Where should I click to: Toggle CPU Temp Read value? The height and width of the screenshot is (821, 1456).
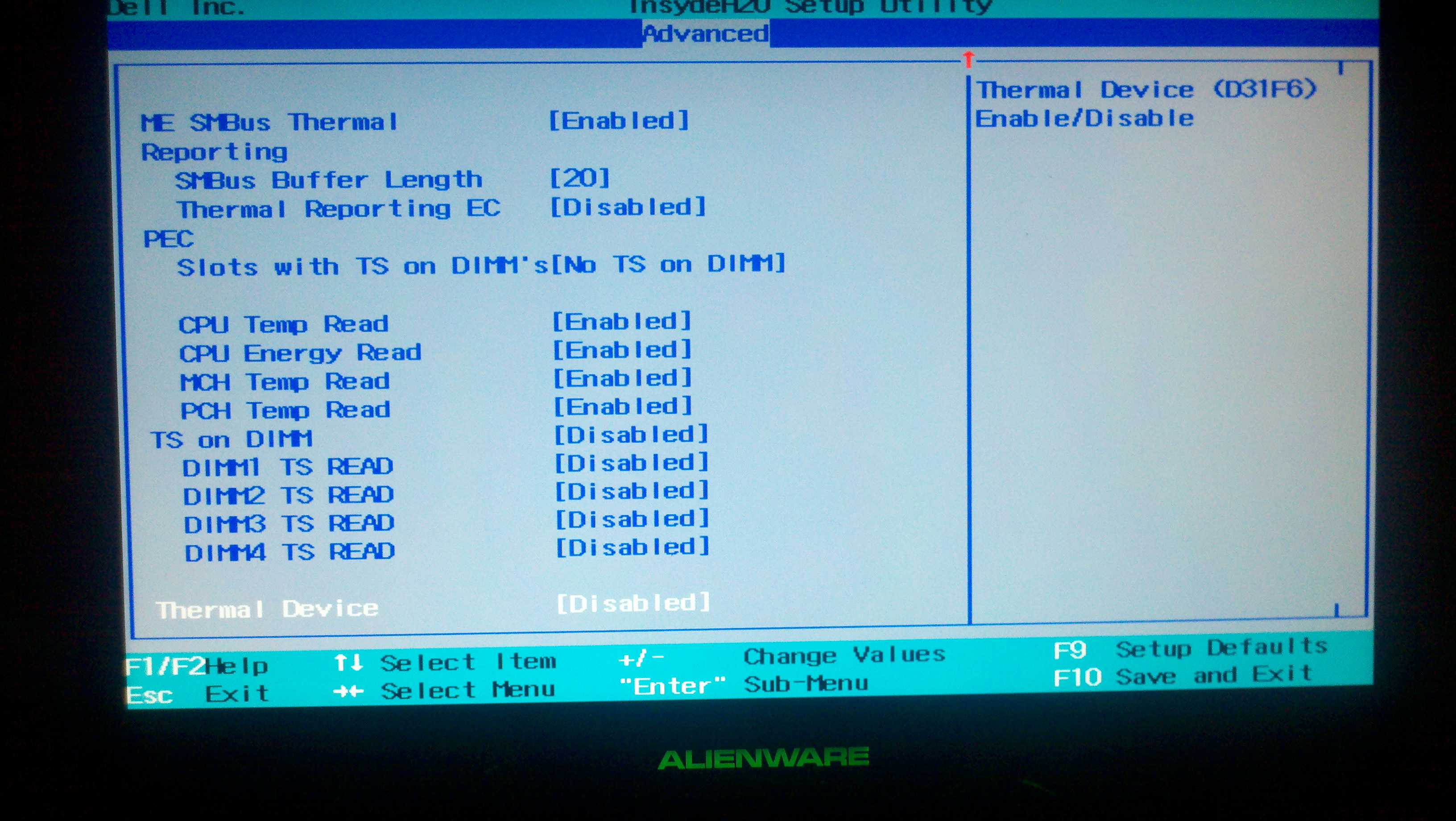point(622,322)
